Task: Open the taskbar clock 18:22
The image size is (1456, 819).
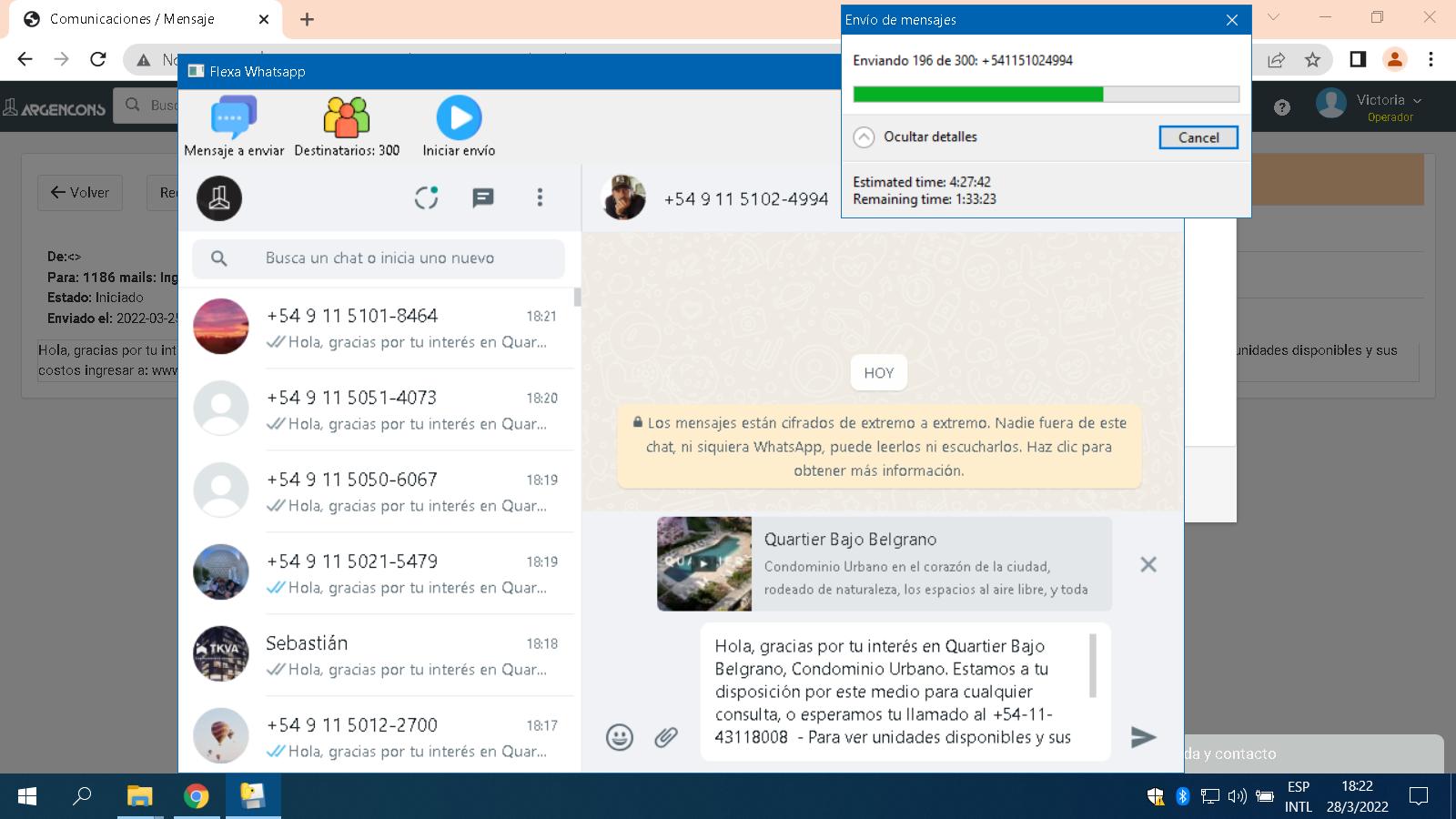Action: [1357, 797]
